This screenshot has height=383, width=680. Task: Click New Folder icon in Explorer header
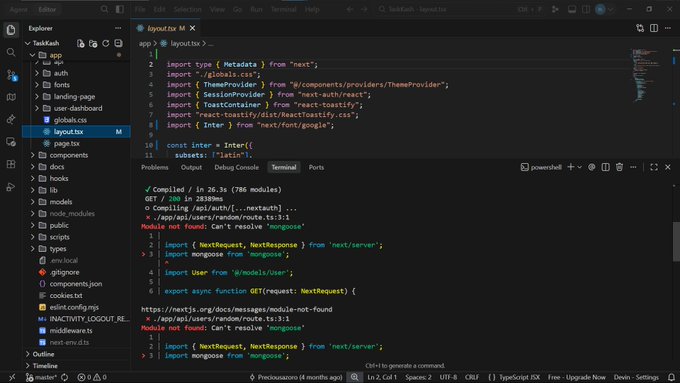point(93,43)
